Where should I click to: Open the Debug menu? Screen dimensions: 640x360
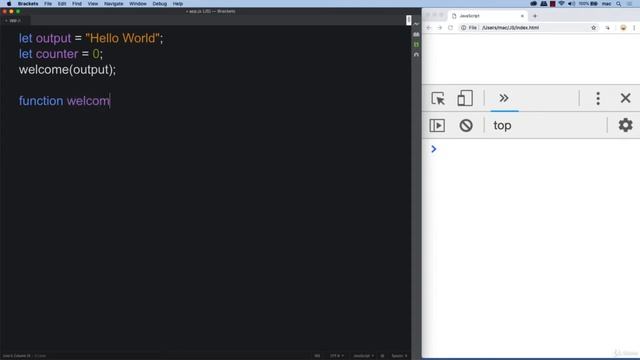pyautogui.click(x=159, y=4)
